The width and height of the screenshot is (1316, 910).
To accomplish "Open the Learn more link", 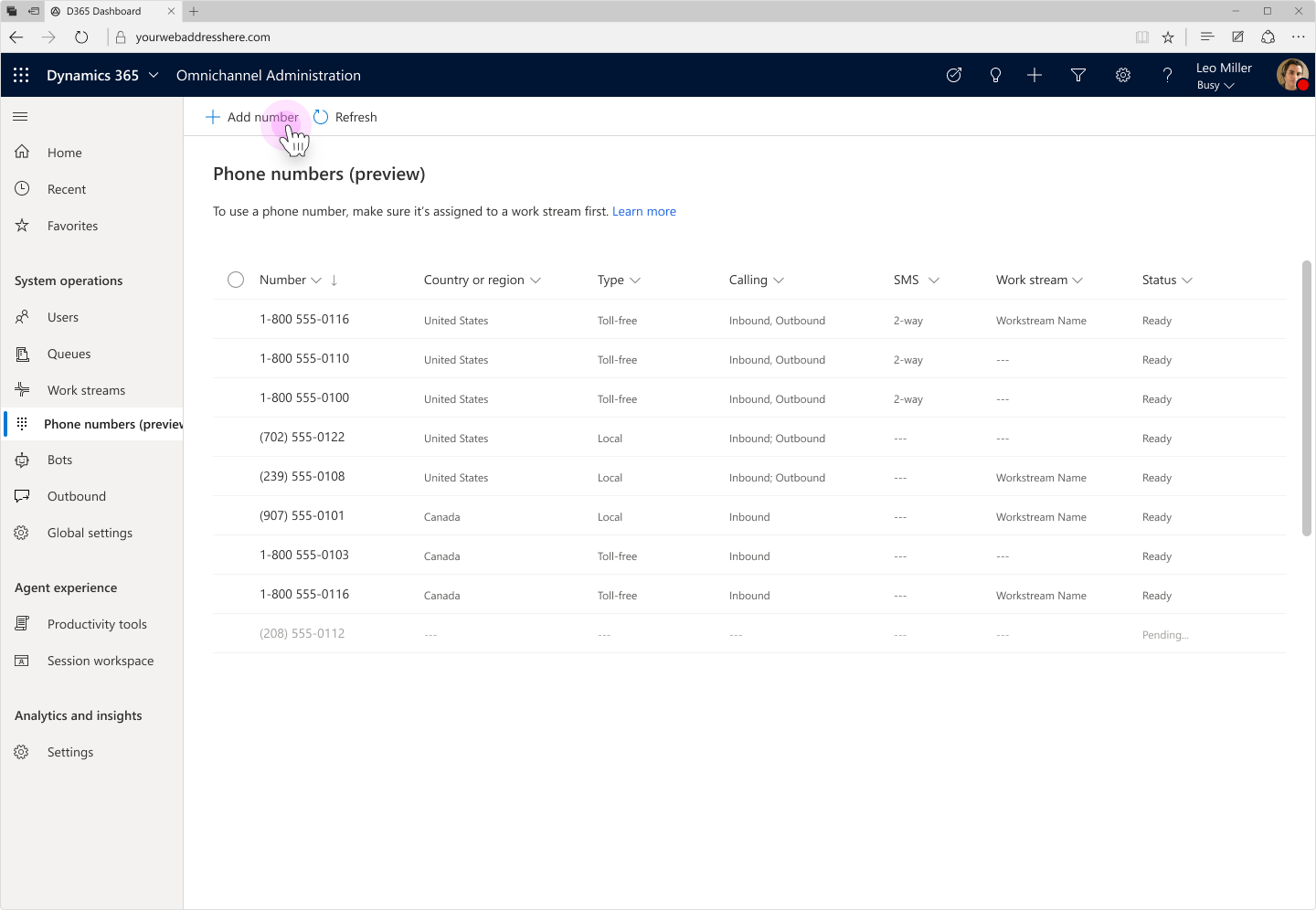I will pos(644,211).
